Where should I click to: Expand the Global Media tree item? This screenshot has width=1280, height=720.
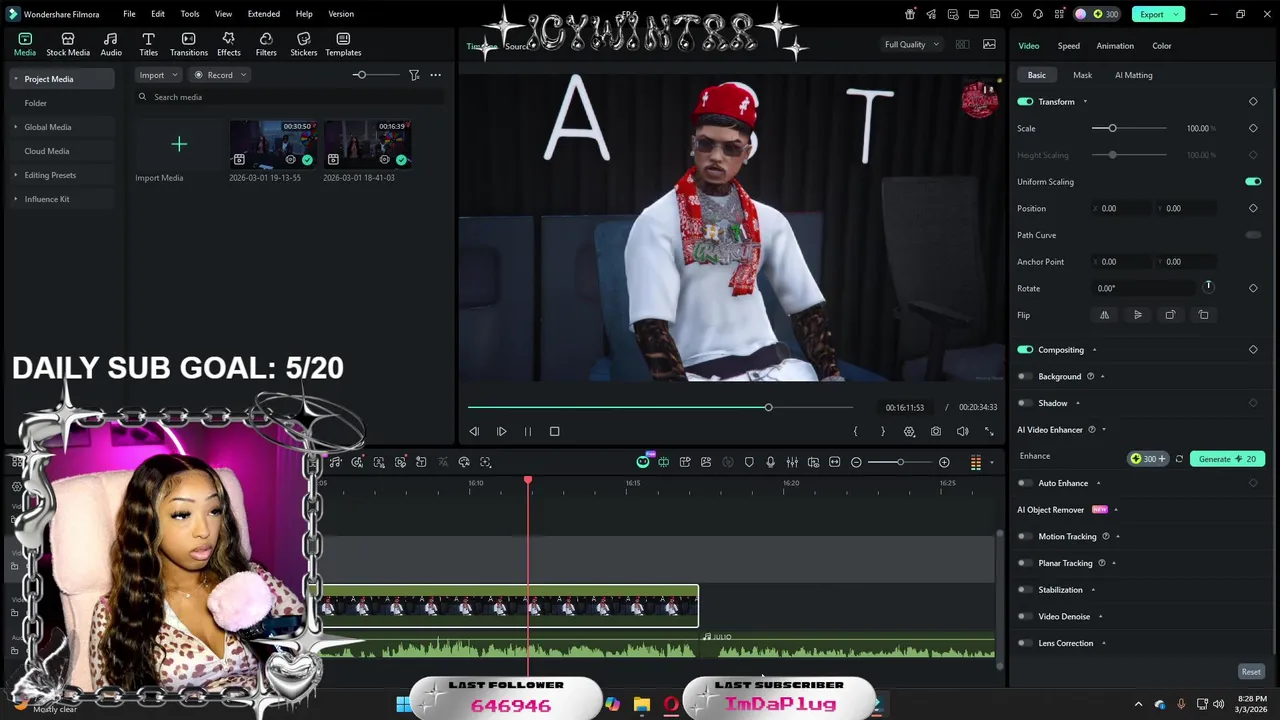15,127
